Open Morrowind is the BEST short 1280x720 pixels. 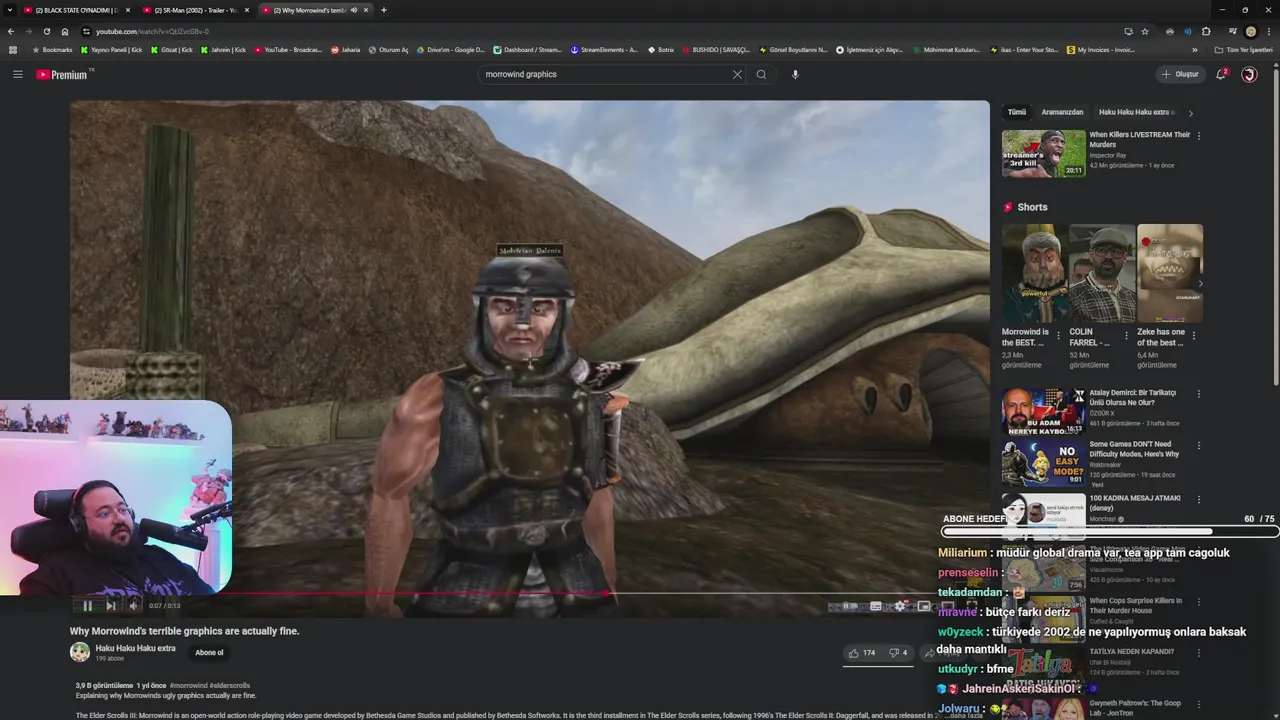(x=1034, y=273)
